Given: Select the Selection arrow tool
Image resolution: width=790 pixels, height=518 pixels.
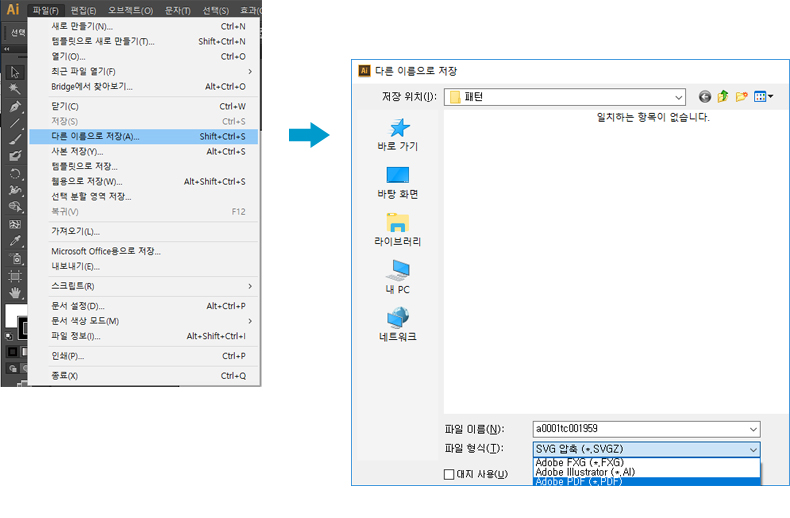Looking at the screenshot, I should [x=15, y=72].
